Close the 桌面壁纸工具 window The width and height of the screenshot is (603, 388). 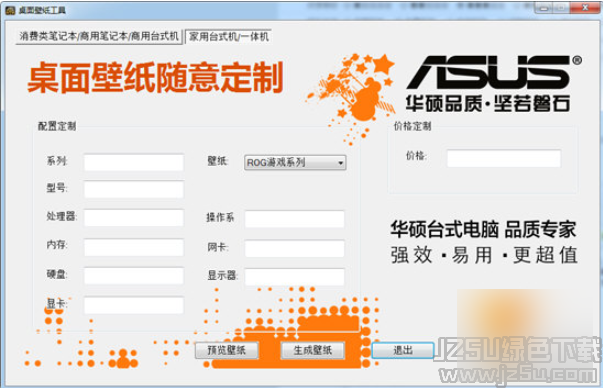point(585,8)
